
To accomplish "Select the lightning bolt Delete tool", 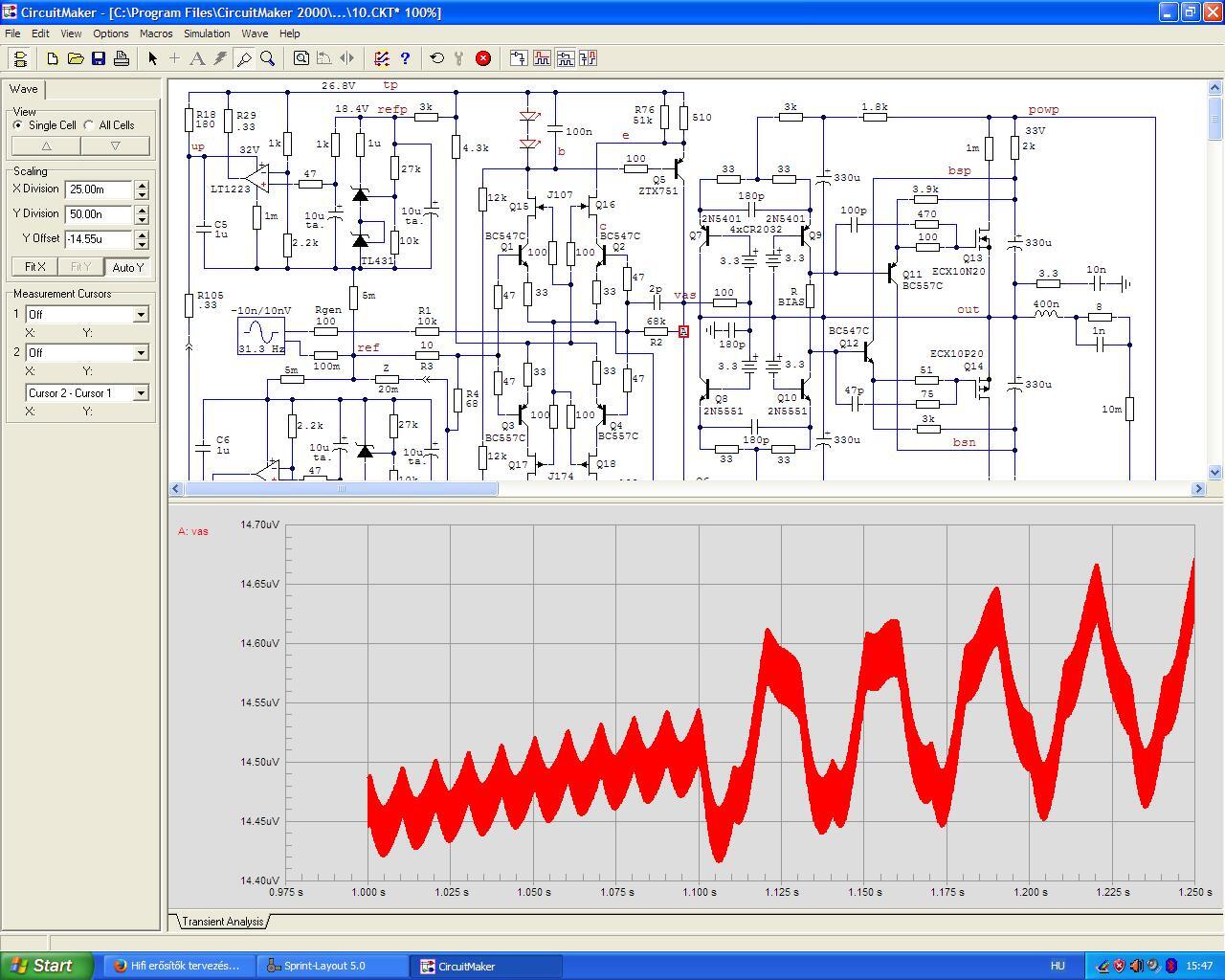I will (220, 58).
